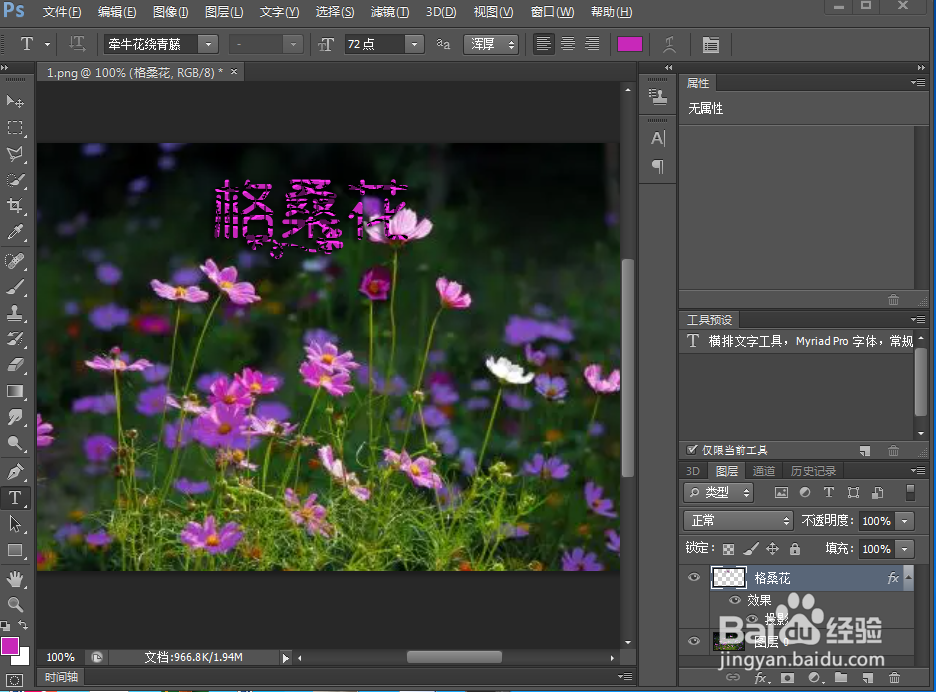The image size is (936, 692).
Task: Open the blend mode 正常 dropdown
Action: [x=738, y=521]
